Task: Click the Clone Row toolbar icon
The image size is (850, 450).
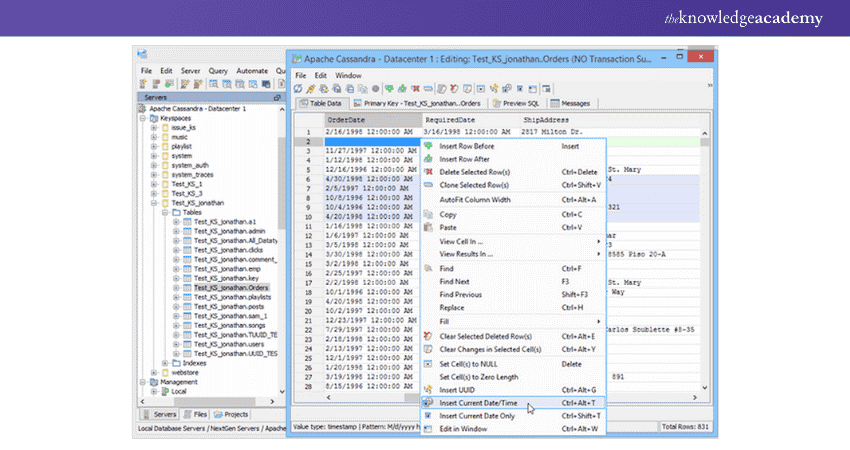Action: (x=428, y=88)
